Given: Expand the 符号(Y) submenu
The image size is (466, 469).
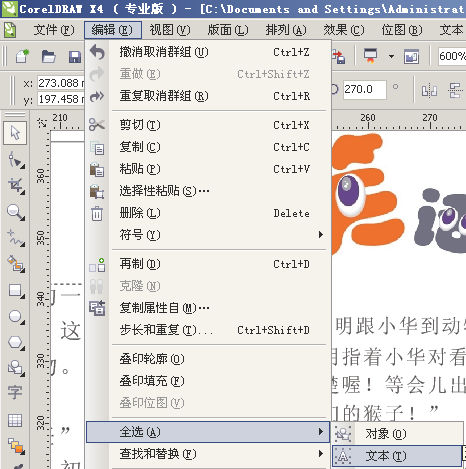Looking at the screenshot, I should pos(321,235).
